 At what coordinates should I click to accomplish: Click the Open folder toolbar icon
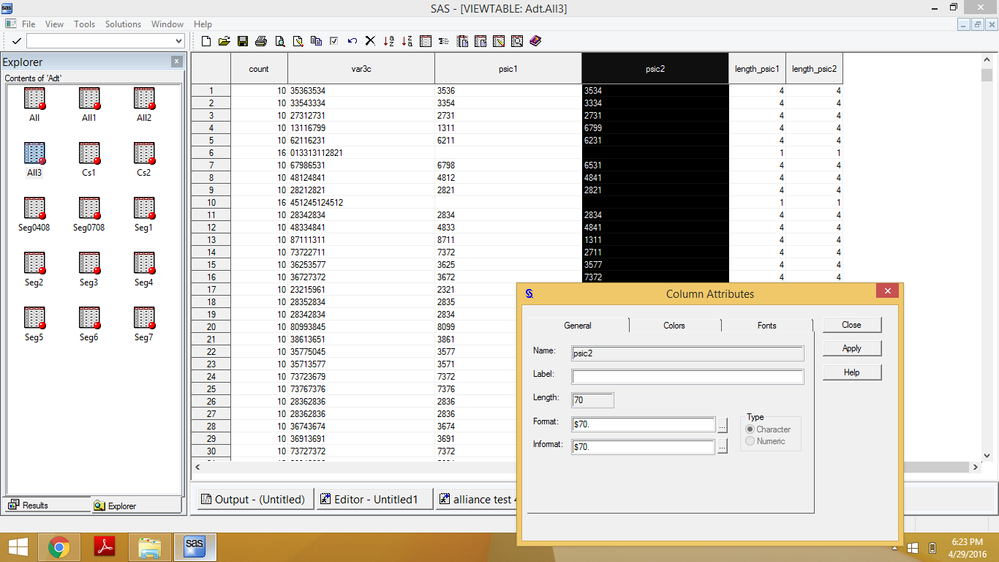[224, 41]
